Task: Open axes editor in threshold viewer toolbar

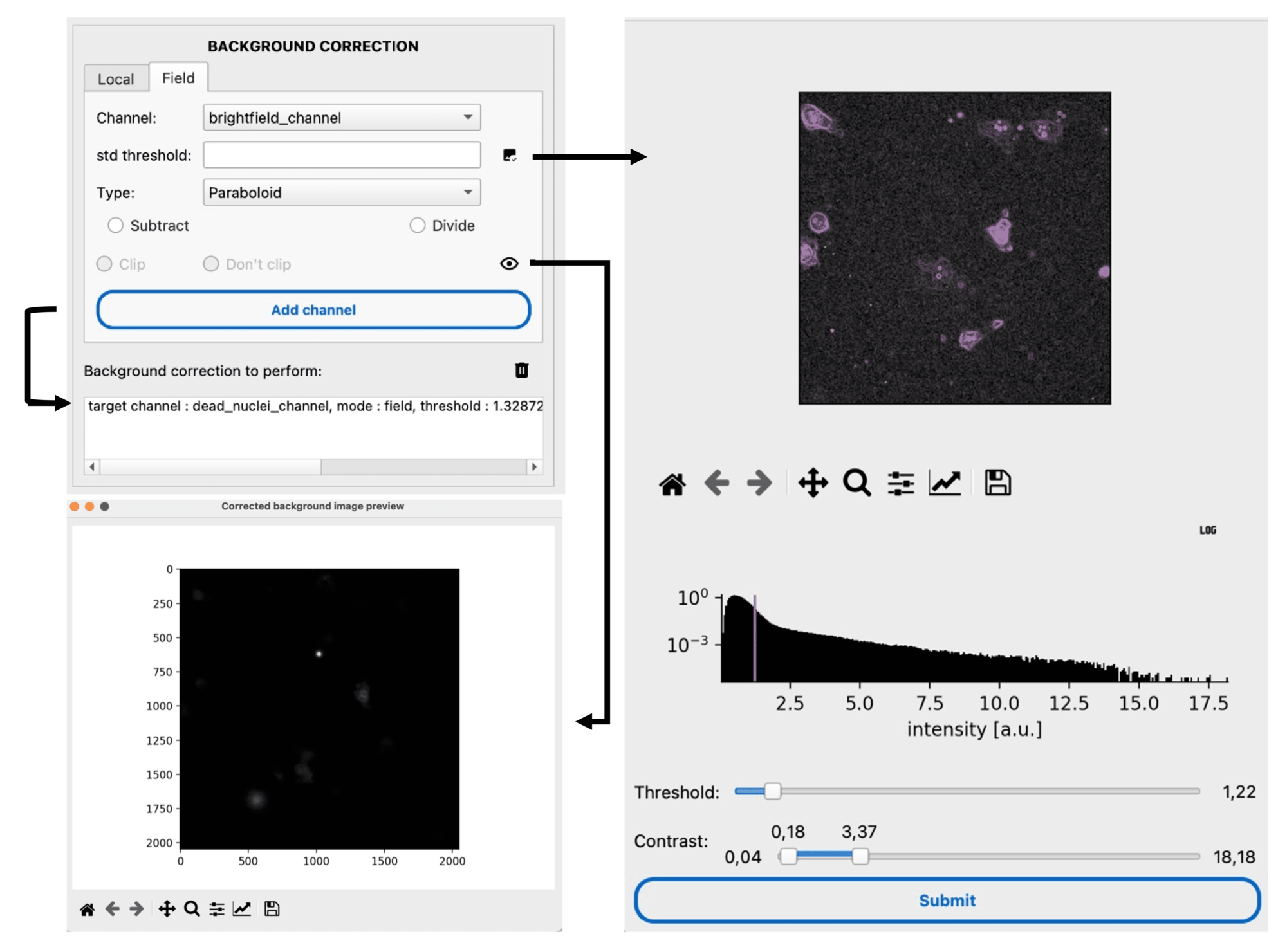Action: pos(945,483)
